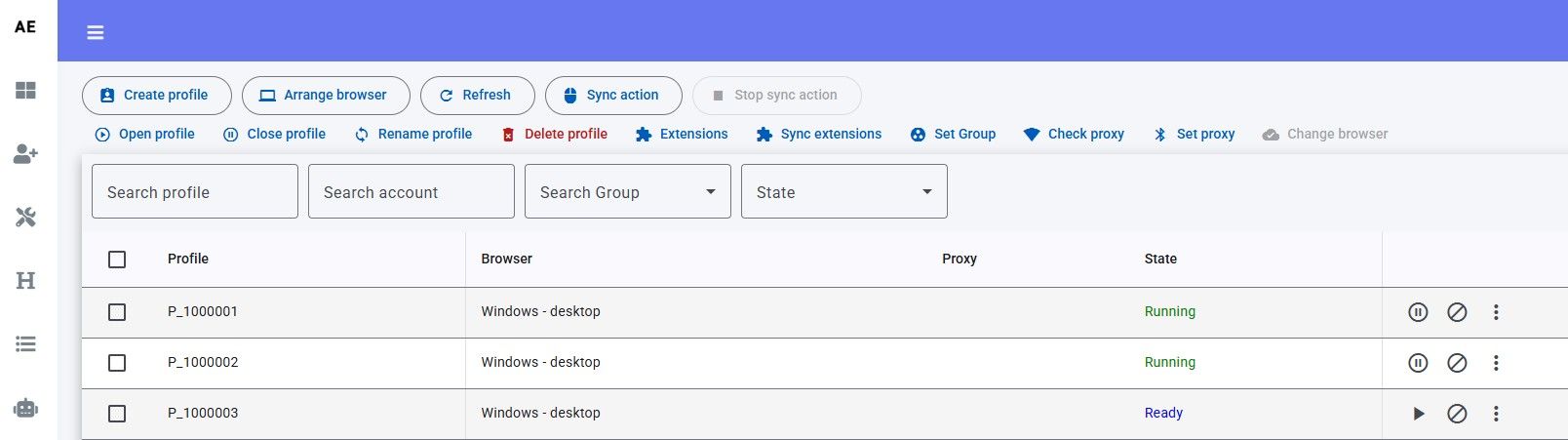
Task: Click Running state of P_1000001
Action: 1170,311
